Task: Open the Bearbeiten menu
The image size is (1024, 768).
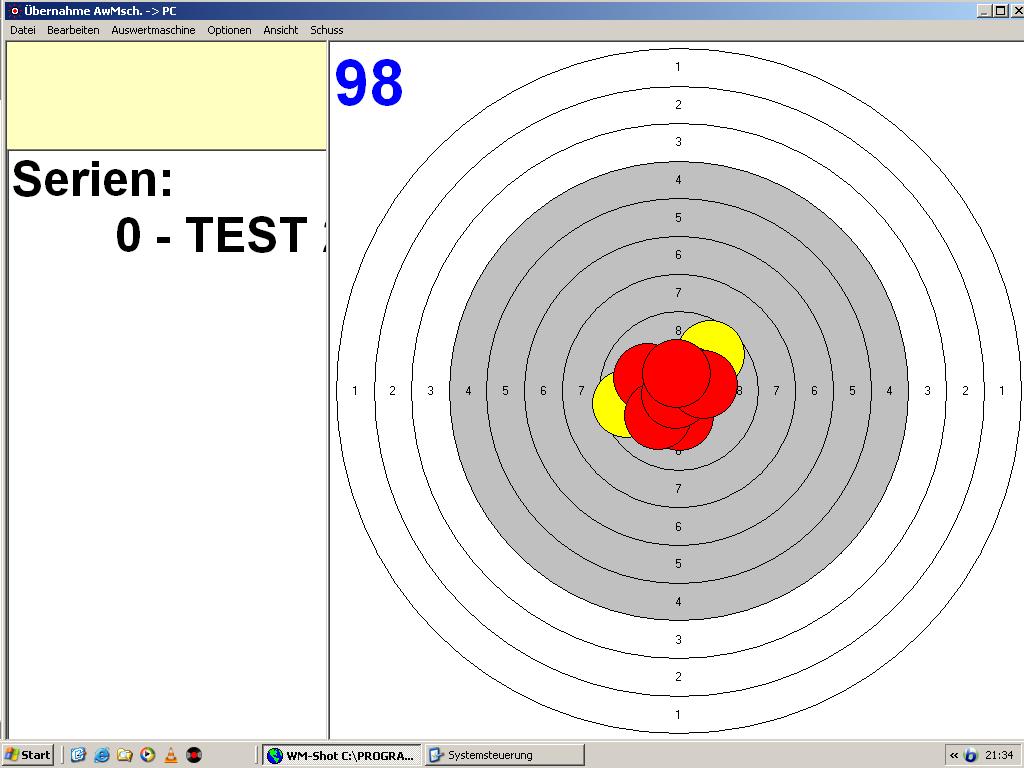Action: pos(73,30)
